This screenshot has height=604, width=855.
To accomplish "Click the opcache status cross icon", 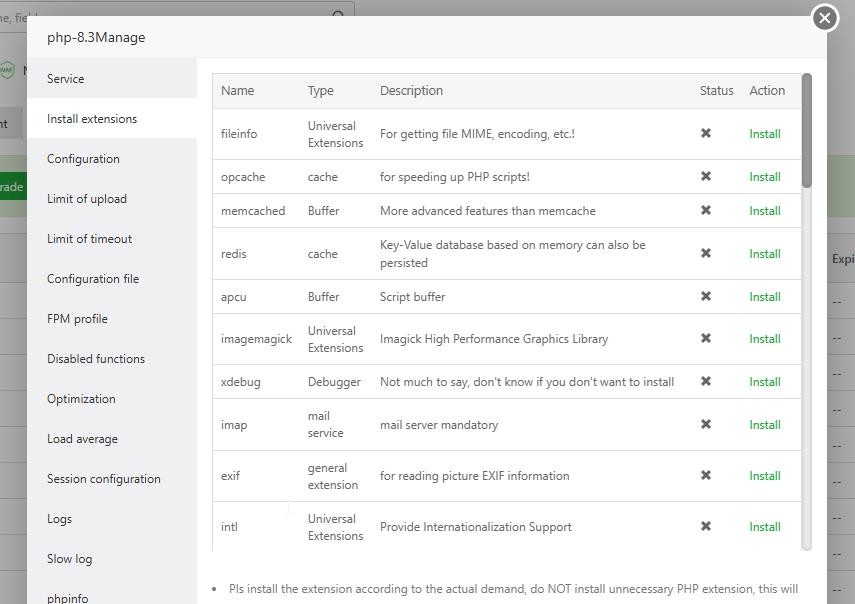I will click(x=706, y=176).
